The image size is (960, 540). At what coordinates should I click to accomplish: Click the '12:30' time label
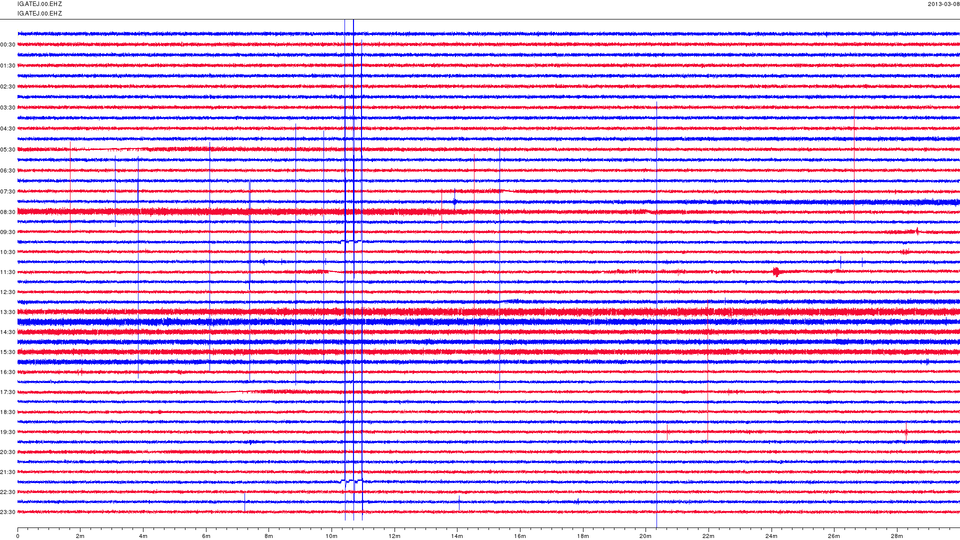click(8, 292)
